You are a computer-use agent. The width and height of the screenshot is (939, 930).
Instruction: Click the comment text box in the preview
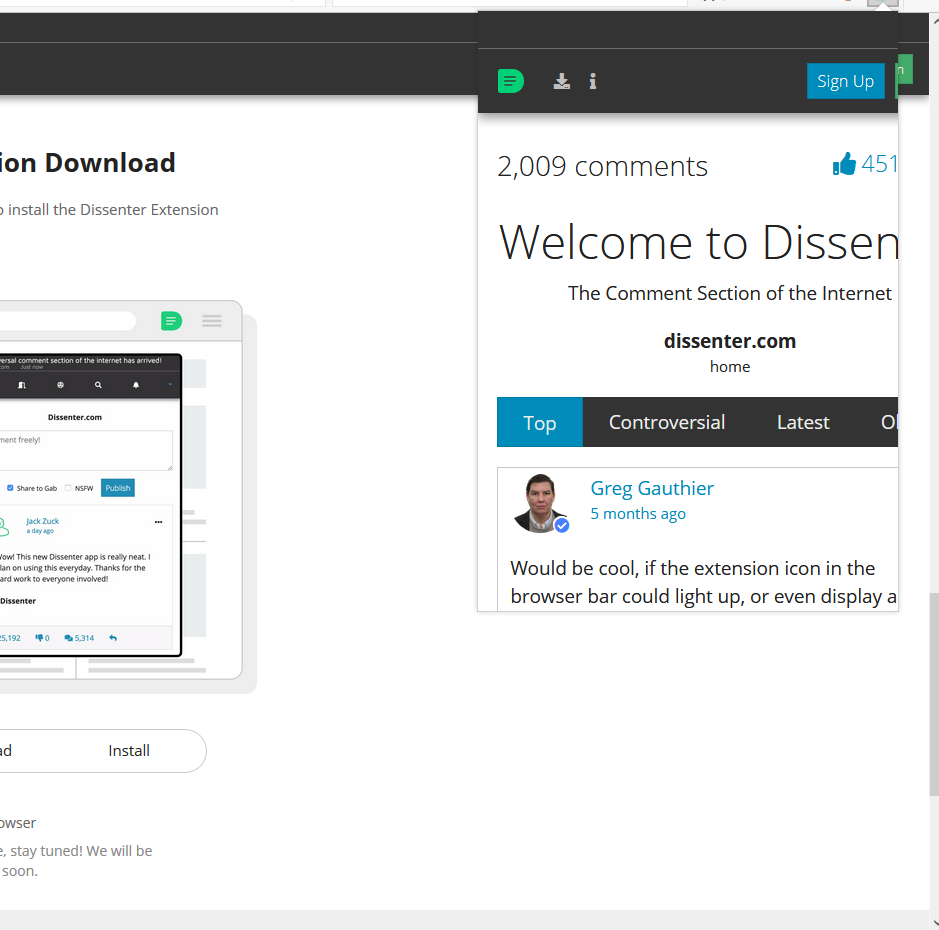(86, 450)
